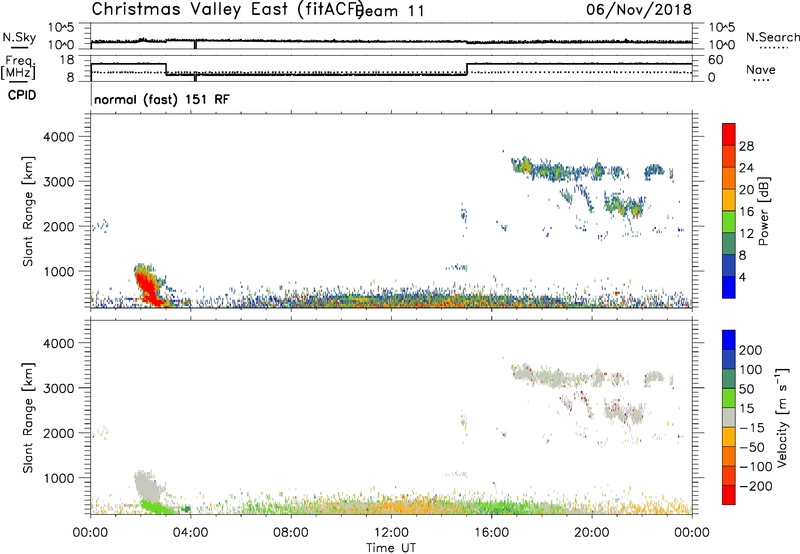
Task: Click the "04:00" time tick label
Action: pyautogui.click(x=190, y=533)
